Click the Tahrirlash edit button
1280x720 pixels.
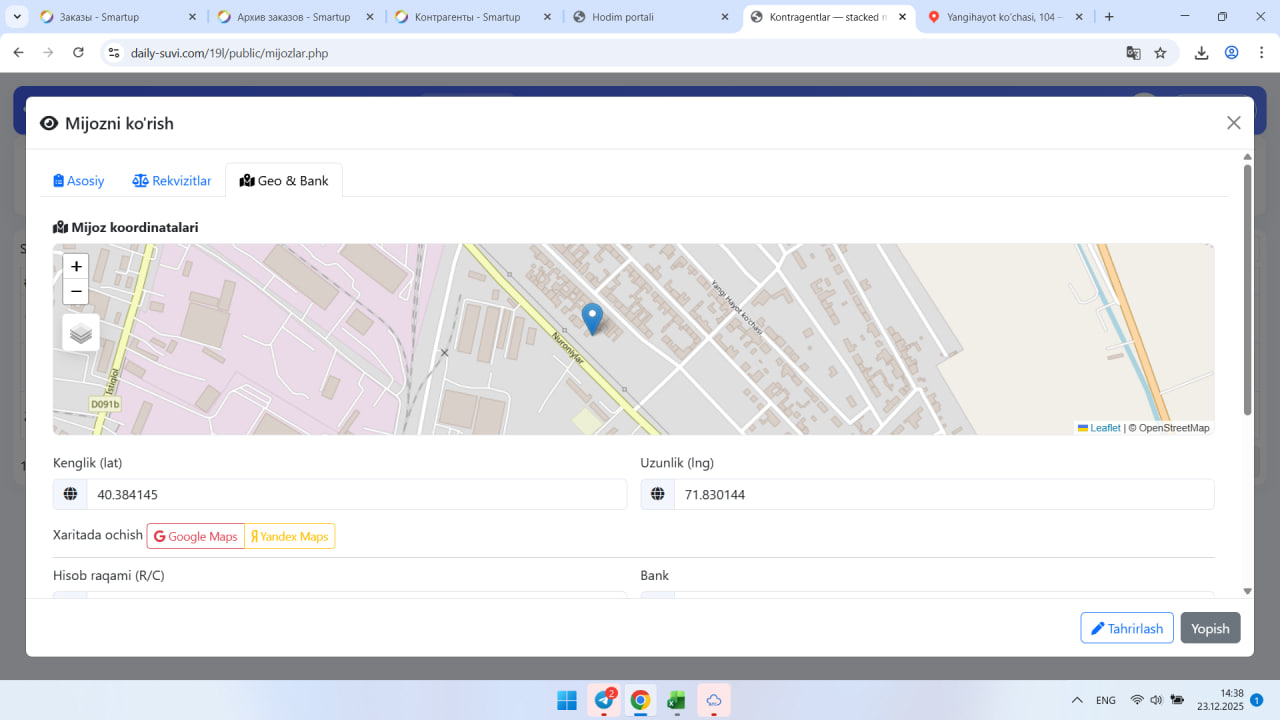click(x=1126, y=628)
